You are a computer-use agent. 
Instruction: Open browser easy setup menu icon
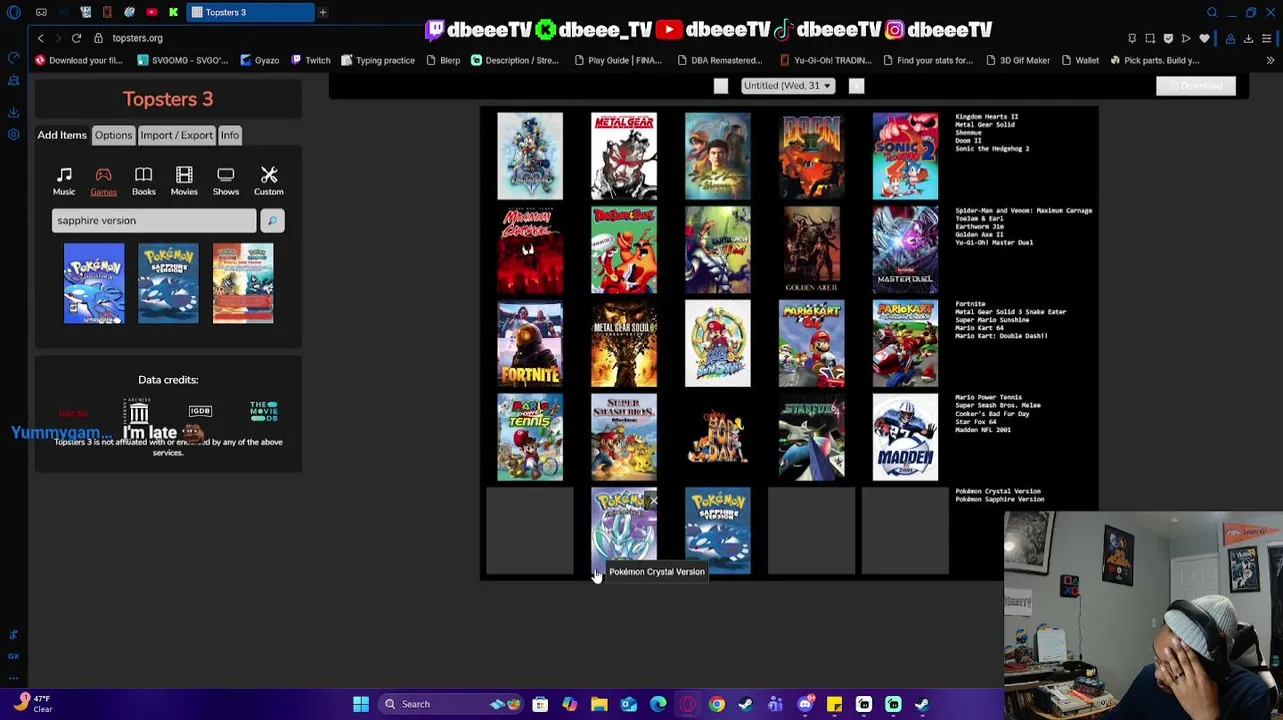coord(1267,38)
